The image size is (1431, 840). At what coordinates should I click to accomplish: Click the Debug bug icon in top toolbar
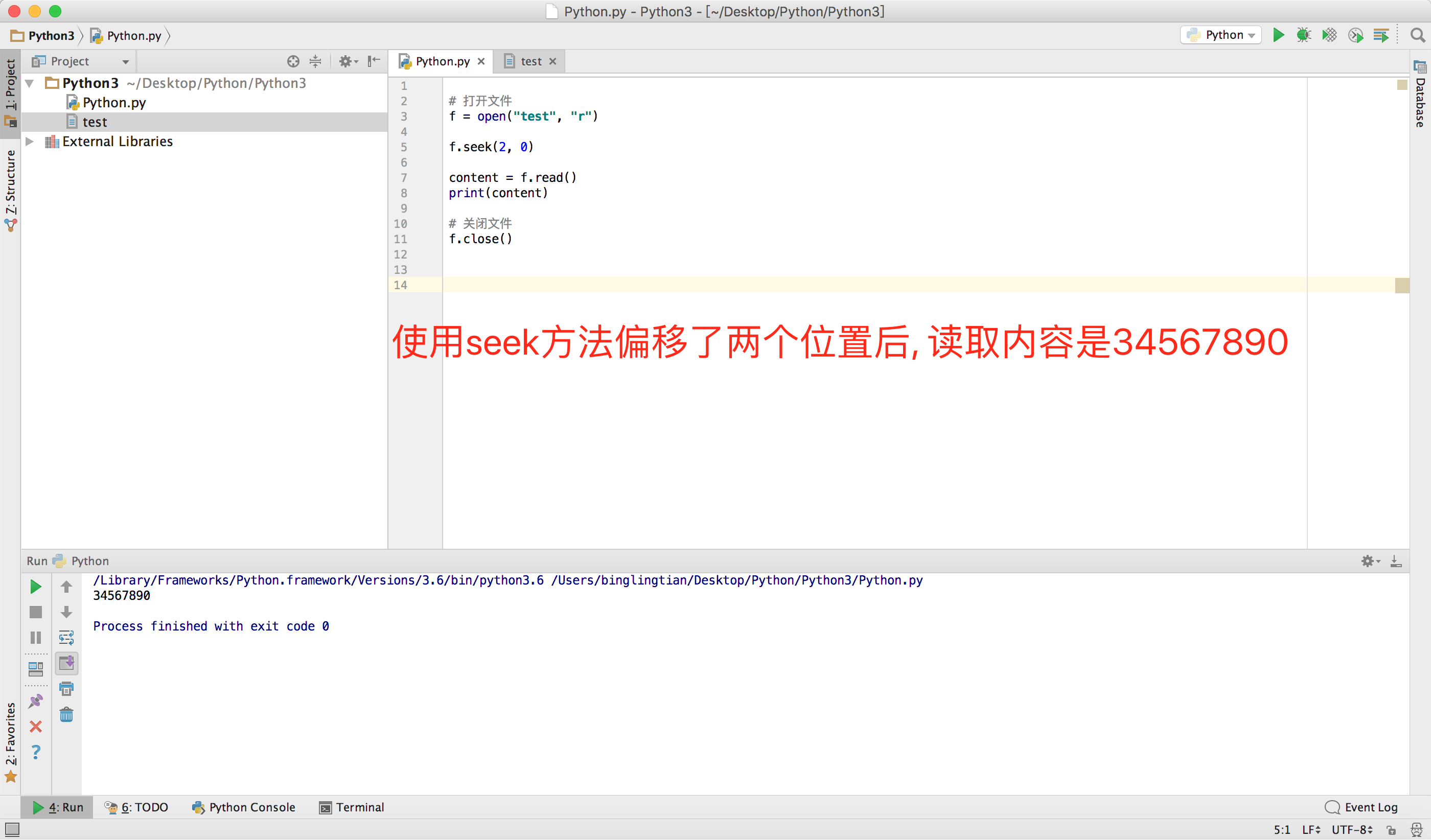click(1303, 35)
